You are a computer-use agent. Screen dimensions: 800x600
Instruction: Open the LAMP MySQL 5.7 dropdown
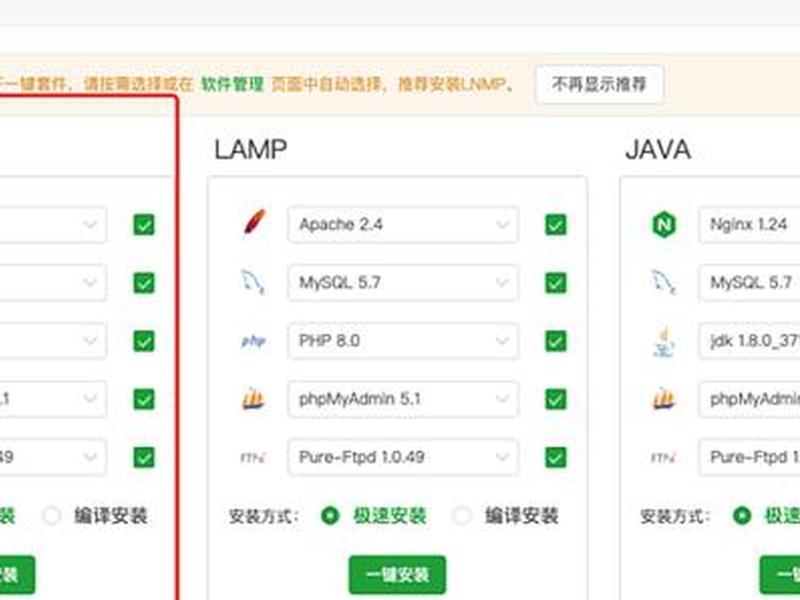coord(403,283)
